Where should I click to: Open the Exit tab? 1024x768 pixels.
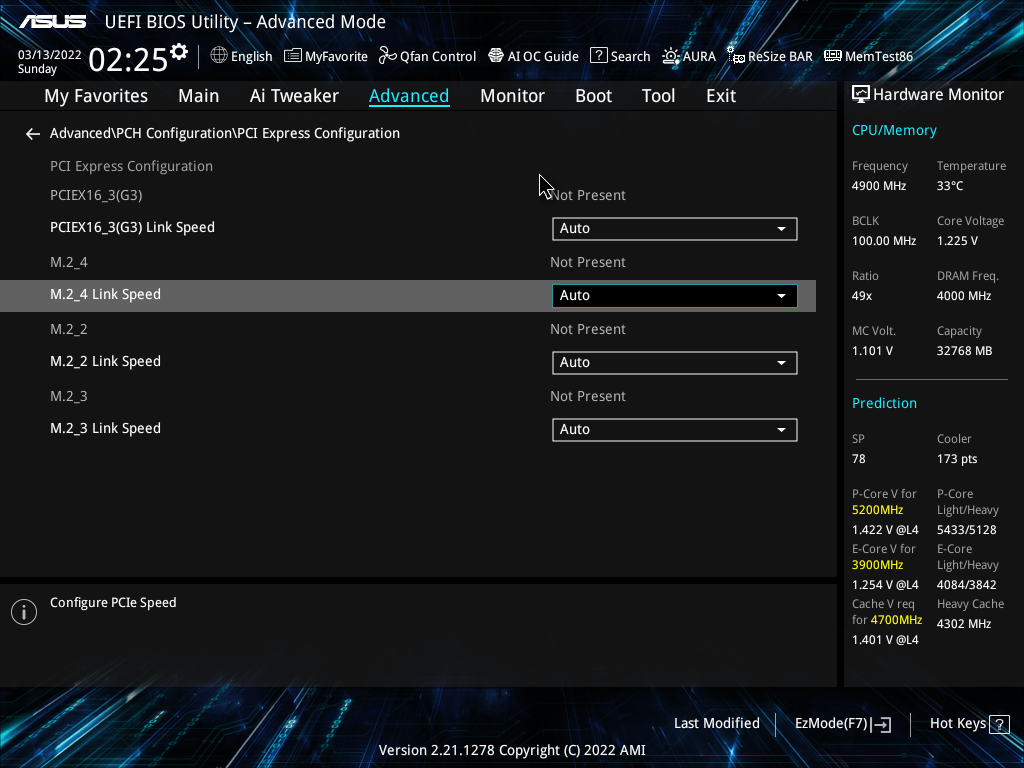(721, 96)
